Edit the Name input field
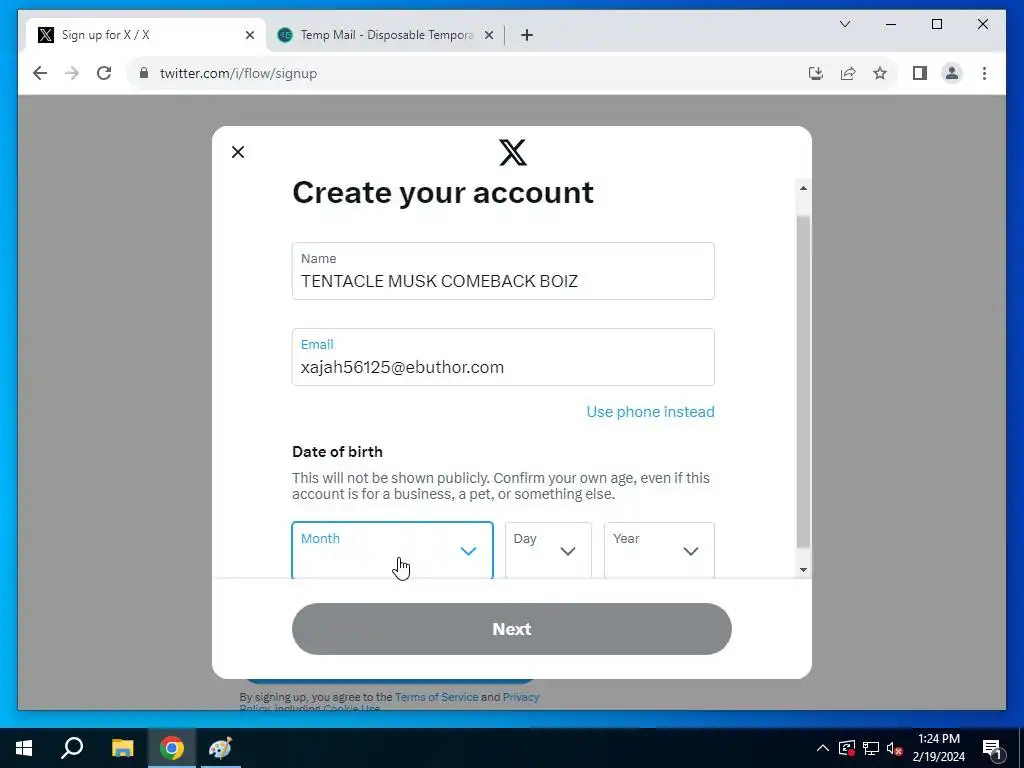The height and width of the screenshot is (768, 1024). tap(503, 271)
